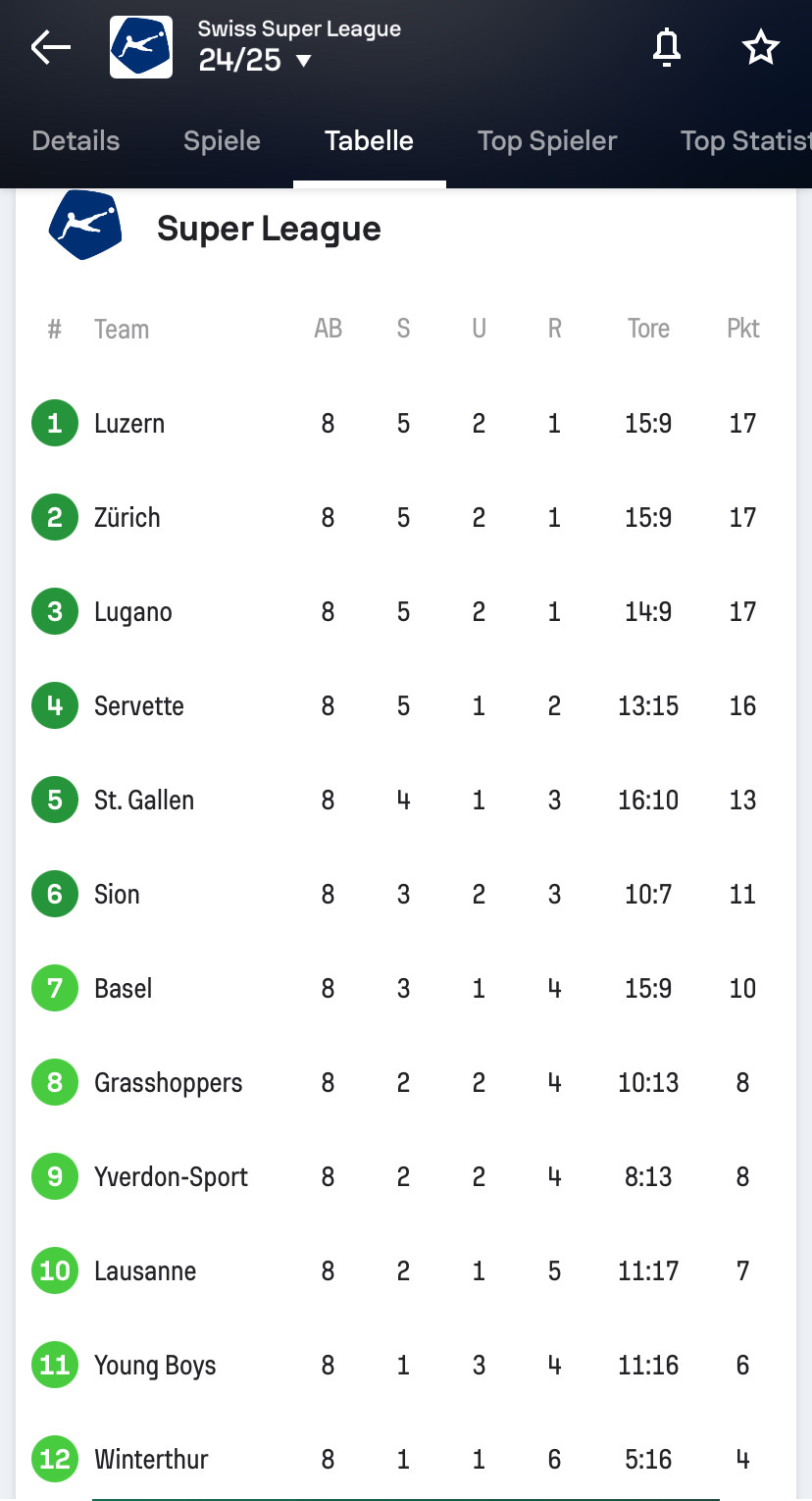This screenshot has height=1501, width=812.
Task: Tap the rank 10 badge for Lausanne
Action: [55, 1270]
